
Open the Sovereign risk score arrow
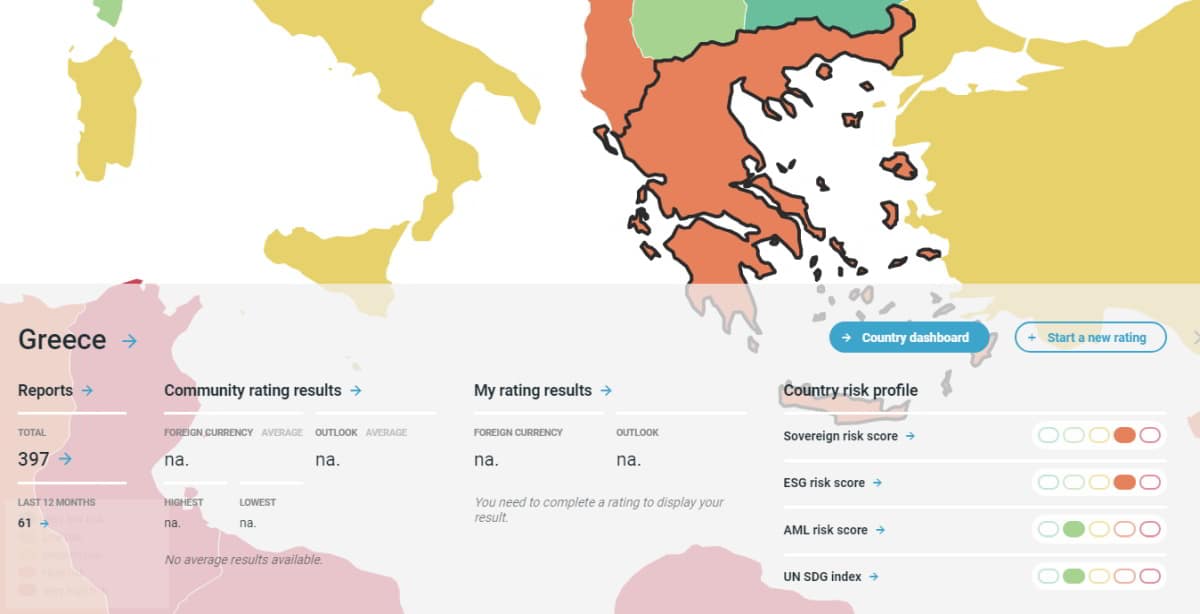pos(910,436)
